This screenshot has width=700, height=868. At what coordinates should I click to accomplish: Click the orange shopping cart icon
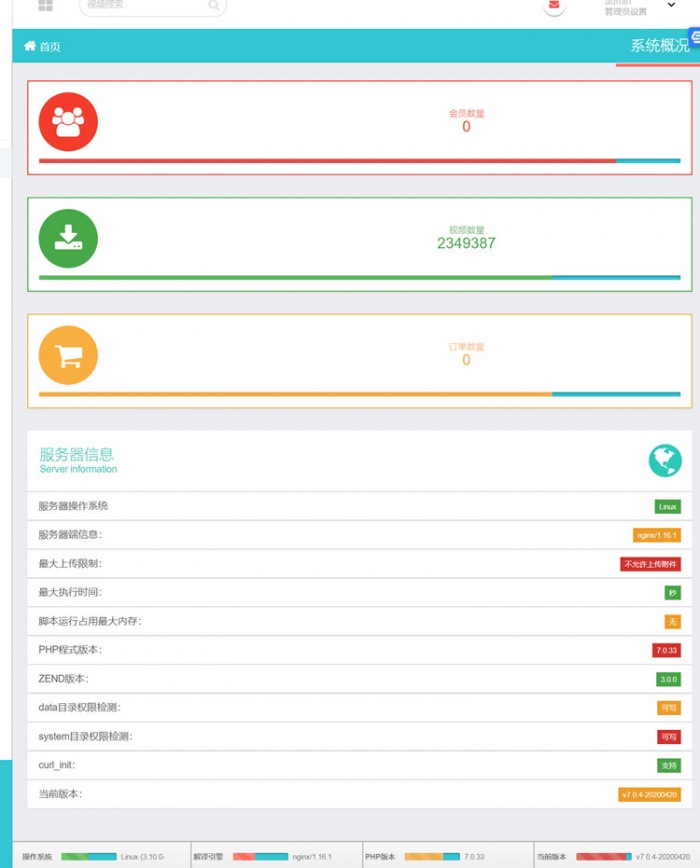coord(68,355)
